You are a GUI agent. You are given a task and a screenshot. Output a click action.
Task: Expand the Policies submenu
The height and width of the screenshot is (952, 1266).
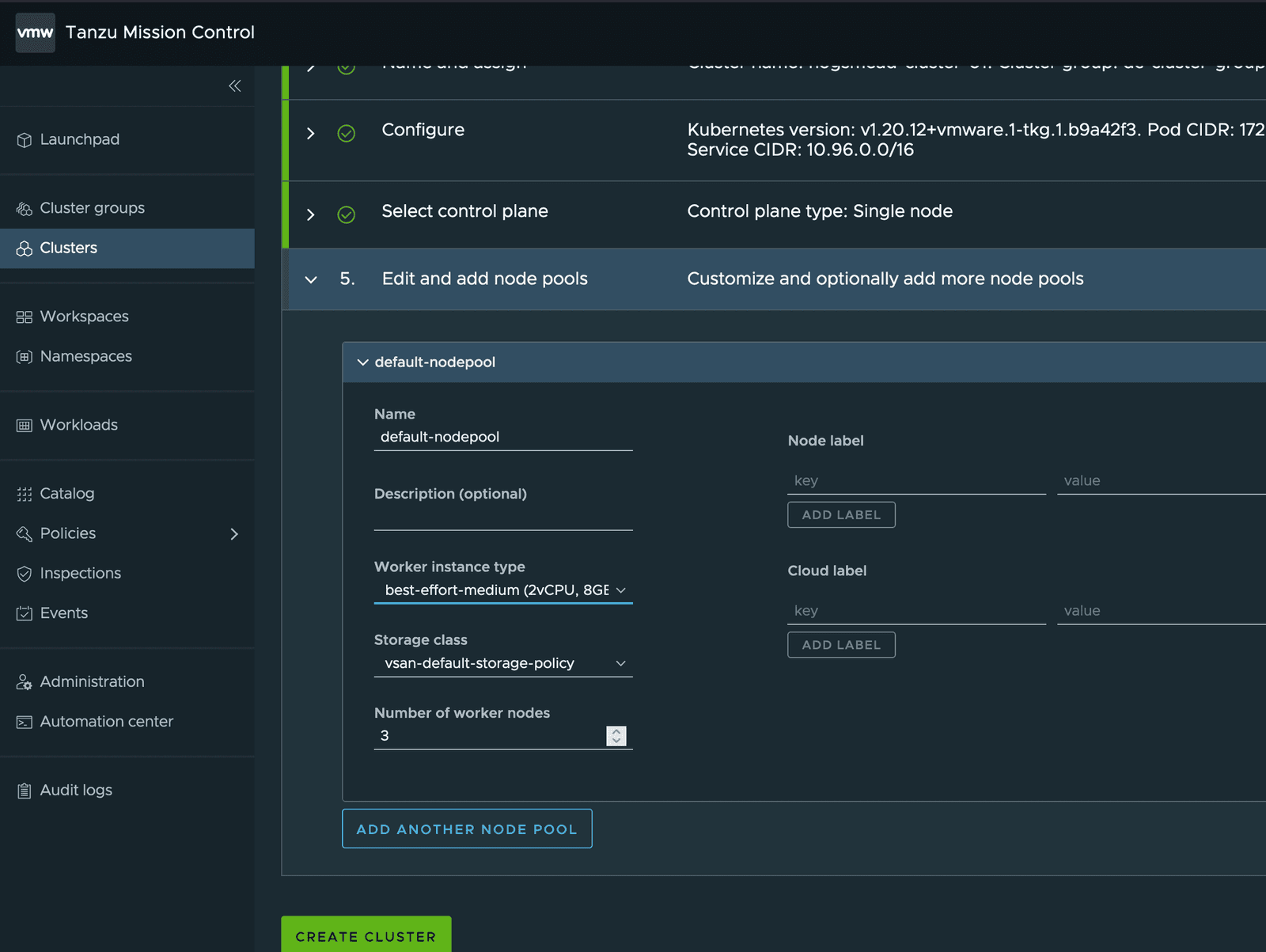tap(234, 534)
